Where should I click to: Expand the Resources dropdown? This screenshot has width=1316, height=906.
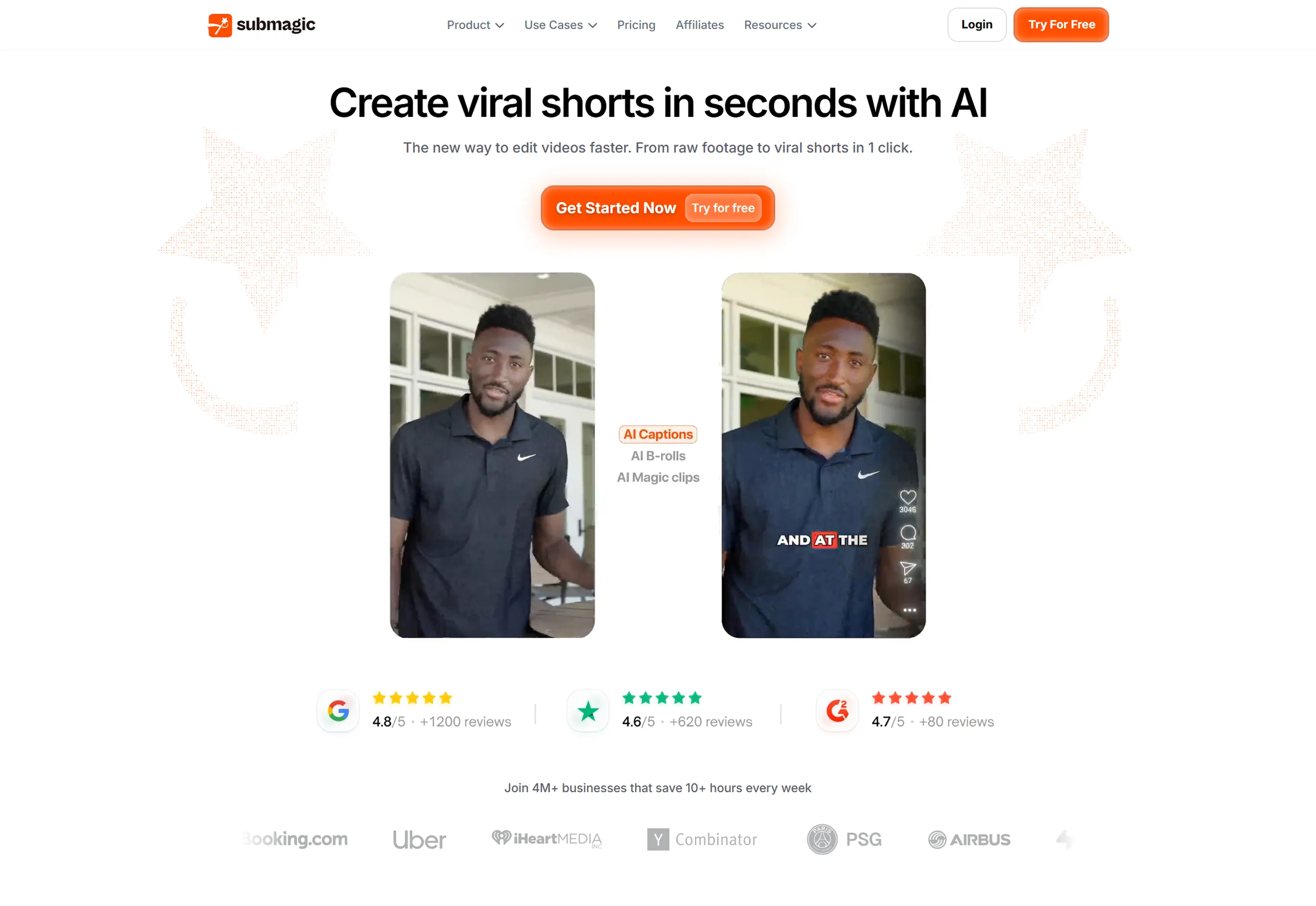(x=780, y=25)
